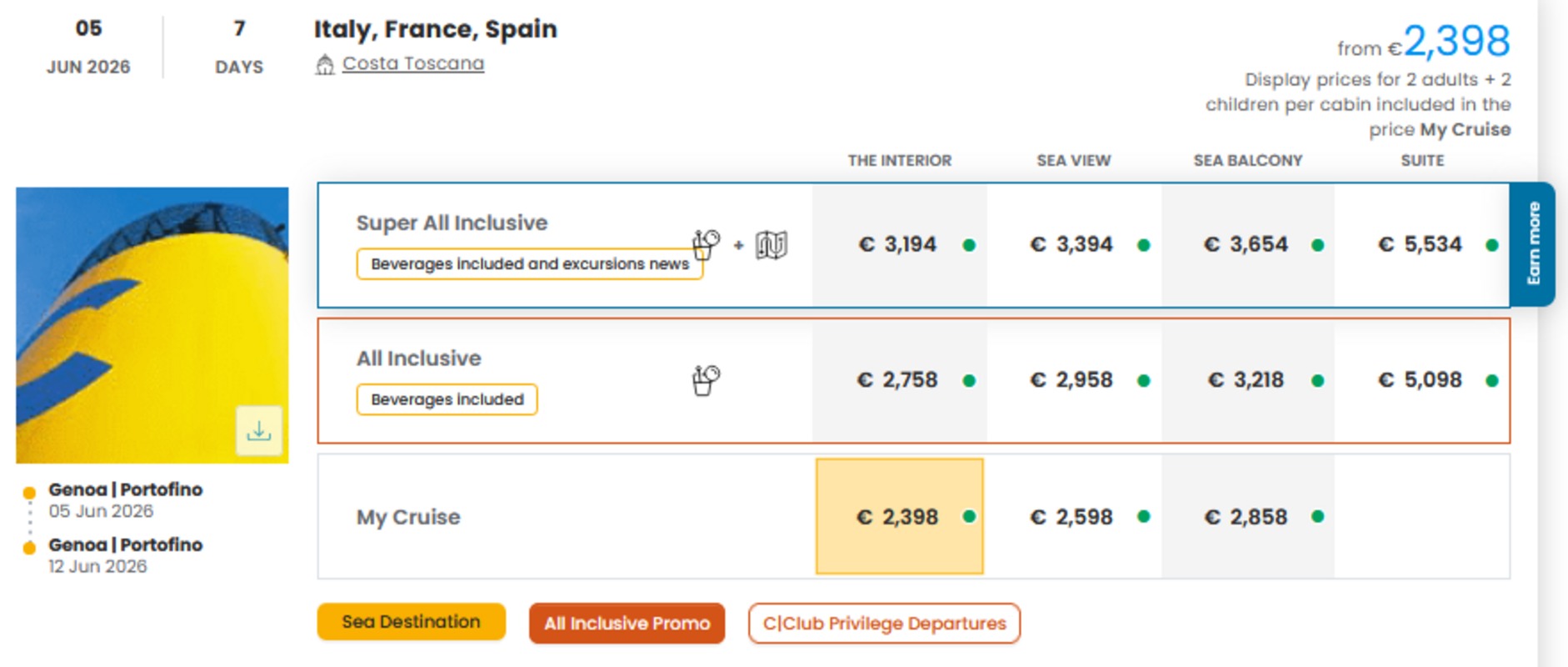The width and height of the screenshot is (1568, 667).
Task: Click green availability dot beside € 2,858
Action: (x=1317, y=517)
